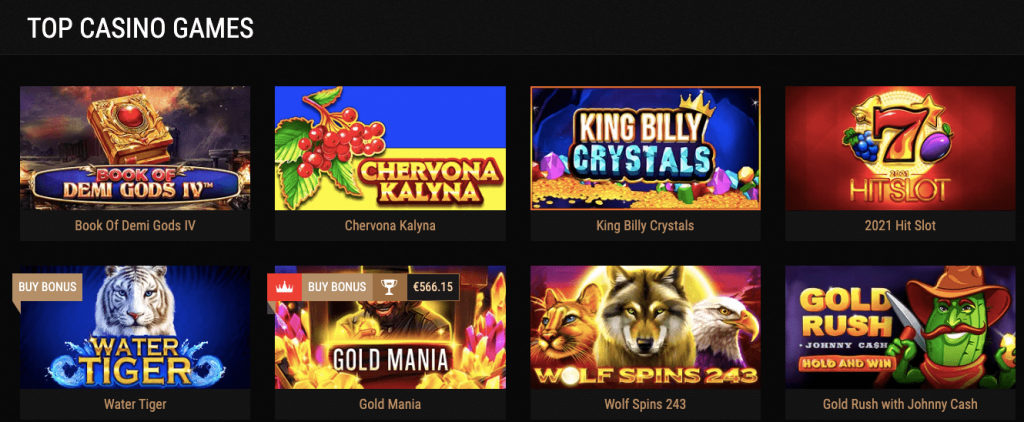
Task: Open the Gold Rush Johnny Cash image
Action: click(x=900, y=327)
